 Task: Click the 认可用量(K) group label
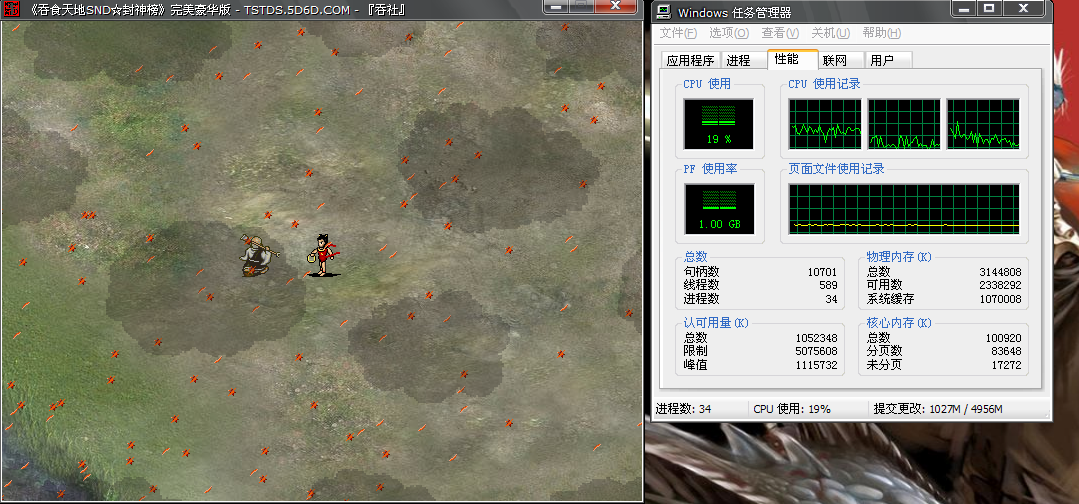pos(716,323)
